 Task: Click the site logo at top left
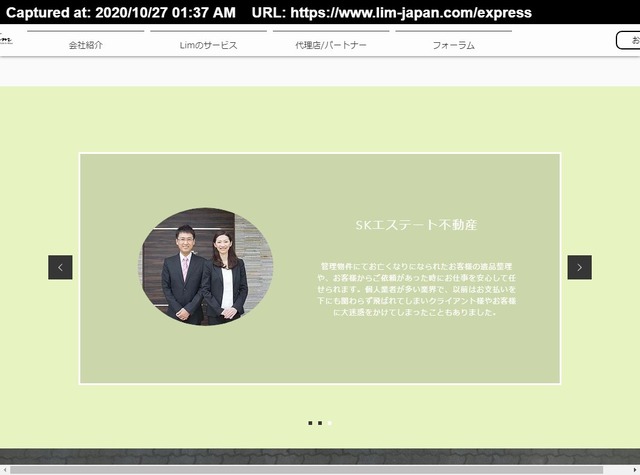point(6,40)
